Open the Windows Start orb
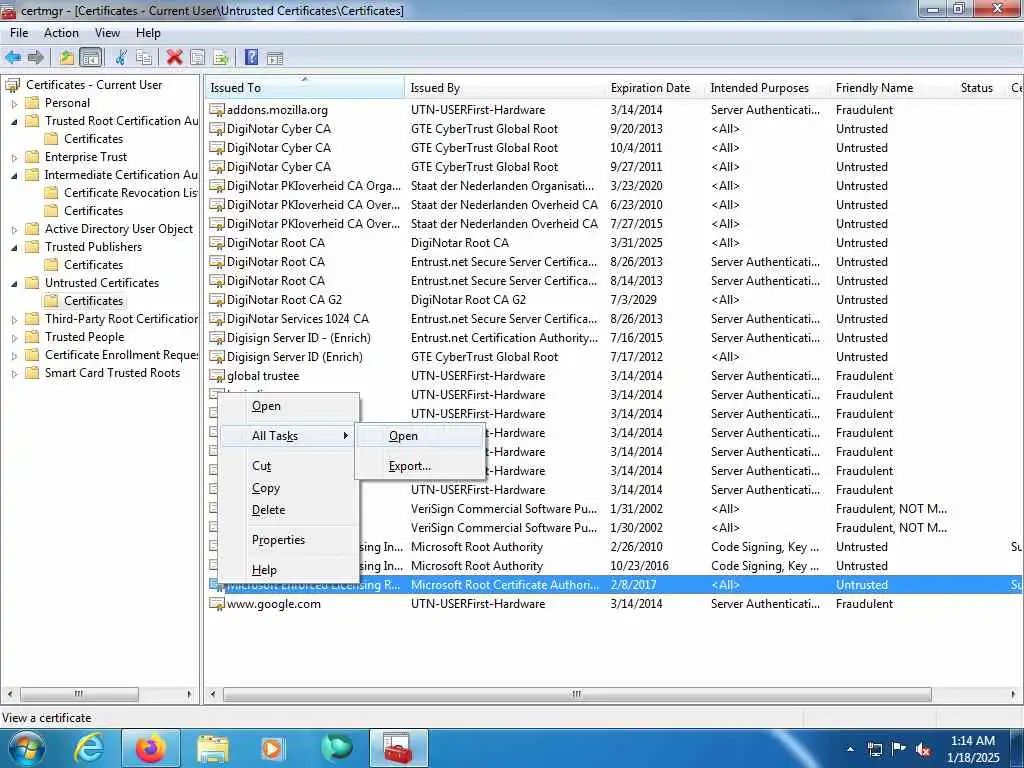The width and height of the screenshot is (1024, 768). pyautogui.click(x=27, y=748)
